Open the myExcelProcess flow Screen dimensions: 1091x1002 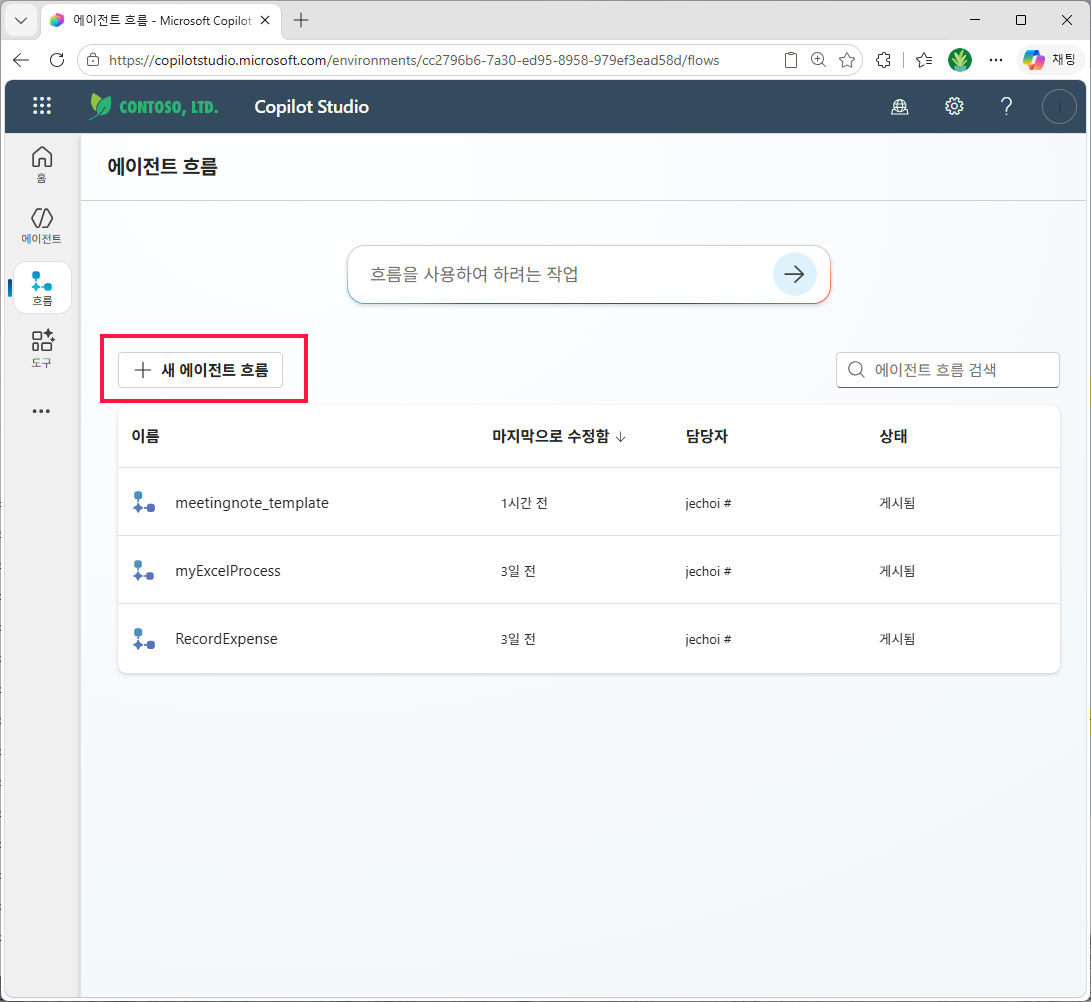pos(228,571)
